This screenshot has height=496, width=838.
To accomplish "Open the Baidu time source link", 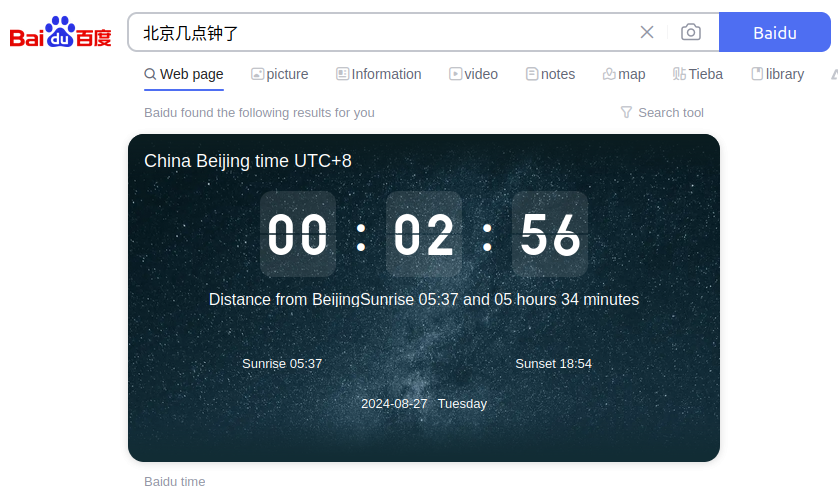I will pyautogui.click(x=174, y=481).
